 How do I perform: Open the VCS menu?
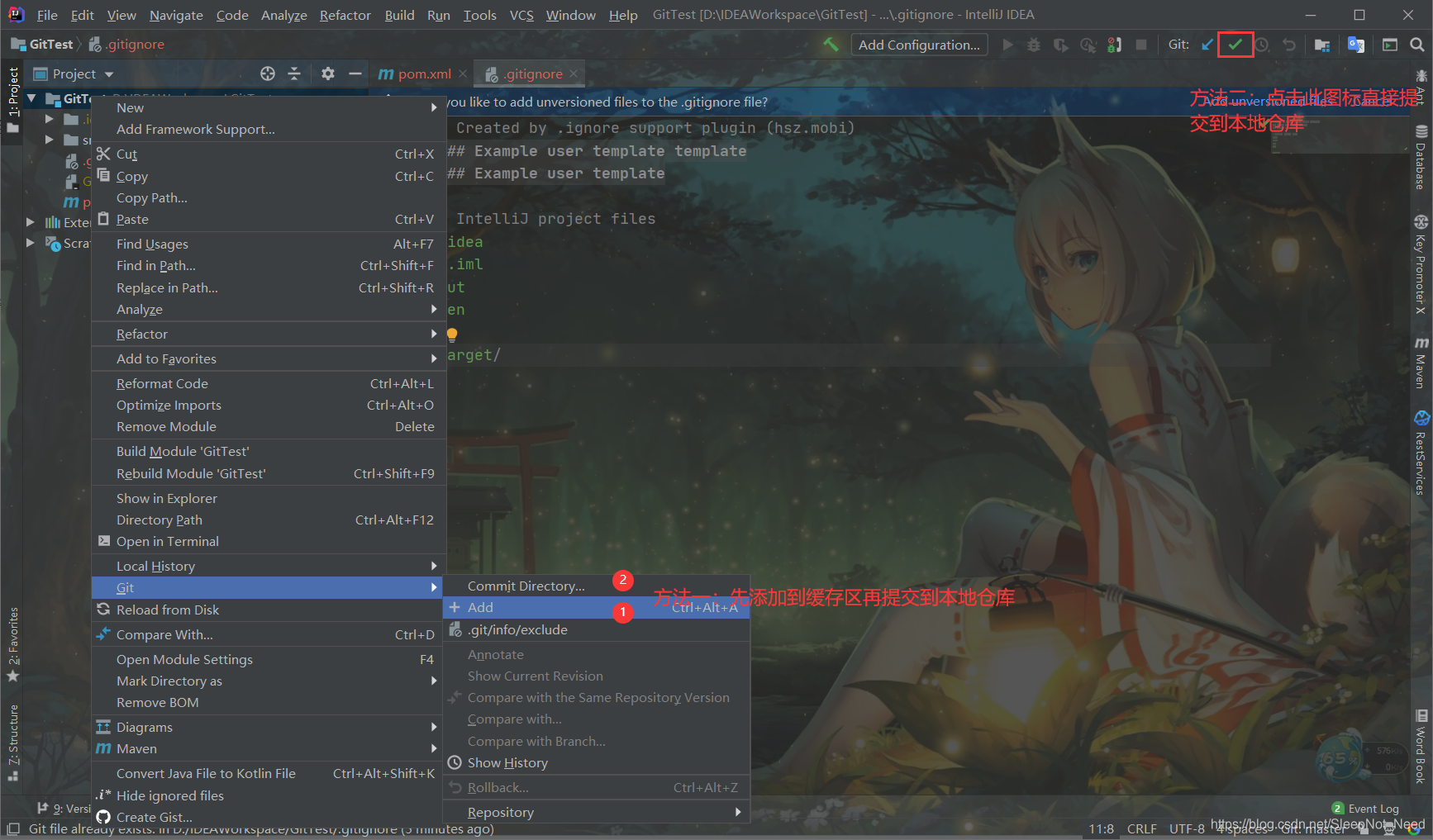click(x=521, y=15)
